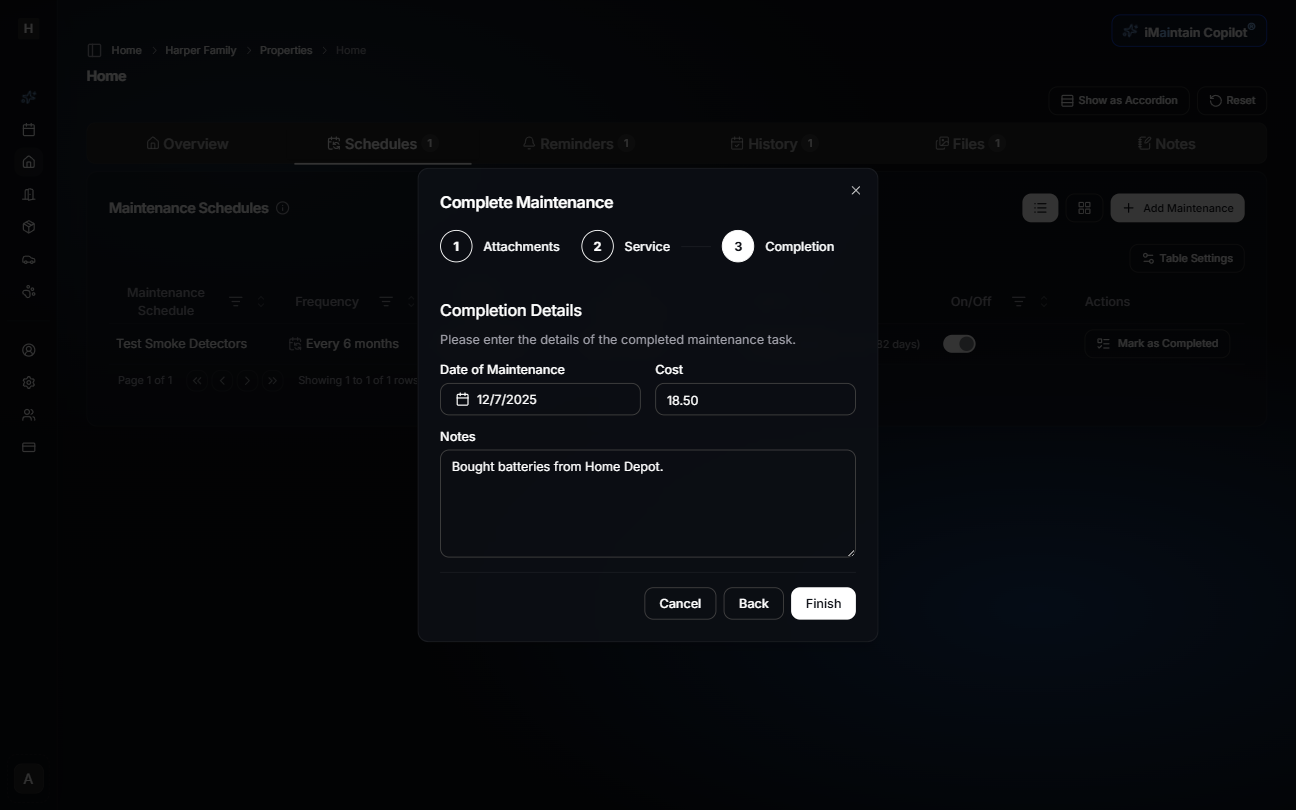Click the pets icon in the sidebar
The image size is (1296, 810).
click(28, 291)
